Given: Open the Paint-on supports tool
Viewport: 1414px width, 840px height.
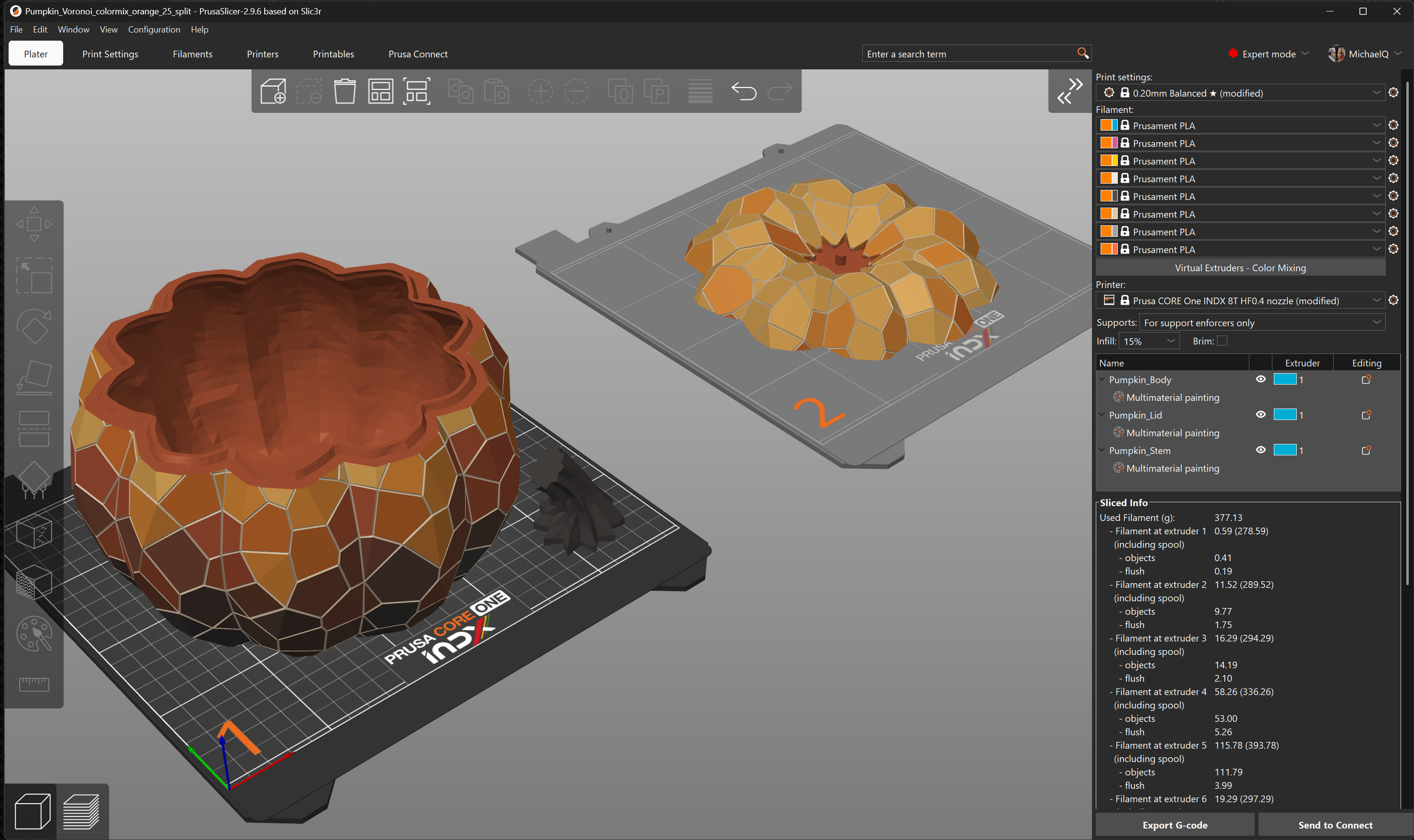Looking at the screenshot, I should click(34, 480).
